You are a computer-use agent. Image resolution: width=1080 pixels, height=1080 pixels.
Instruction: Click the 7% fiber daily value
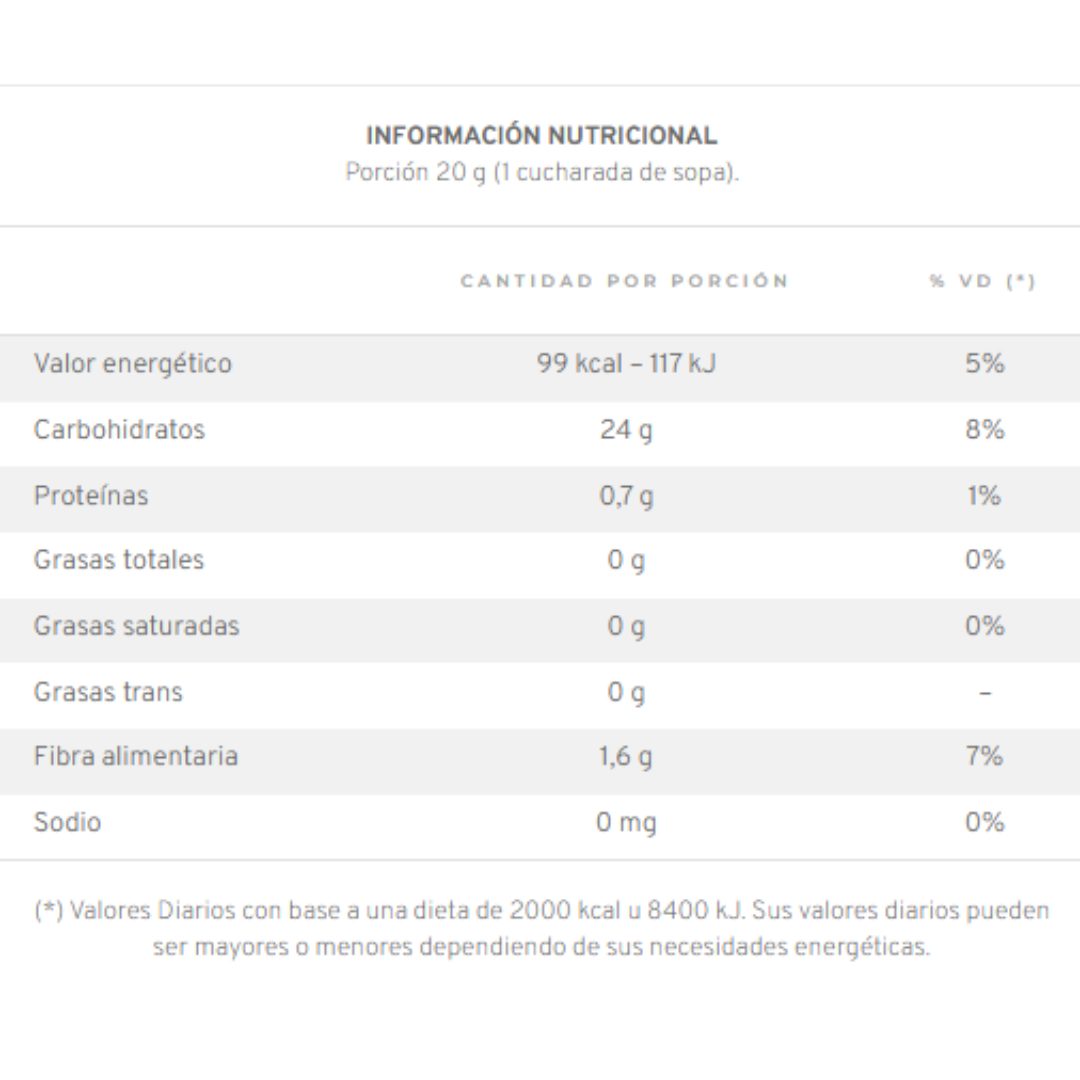click(x=985, y=756)
